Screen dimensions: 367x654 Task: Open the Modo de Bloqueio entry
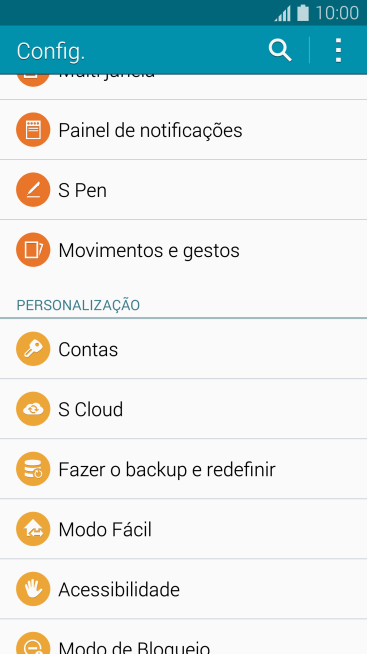(184, 637)
